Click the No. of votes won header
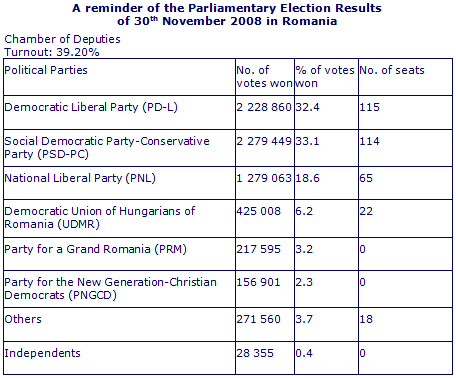 click(265, 77)
